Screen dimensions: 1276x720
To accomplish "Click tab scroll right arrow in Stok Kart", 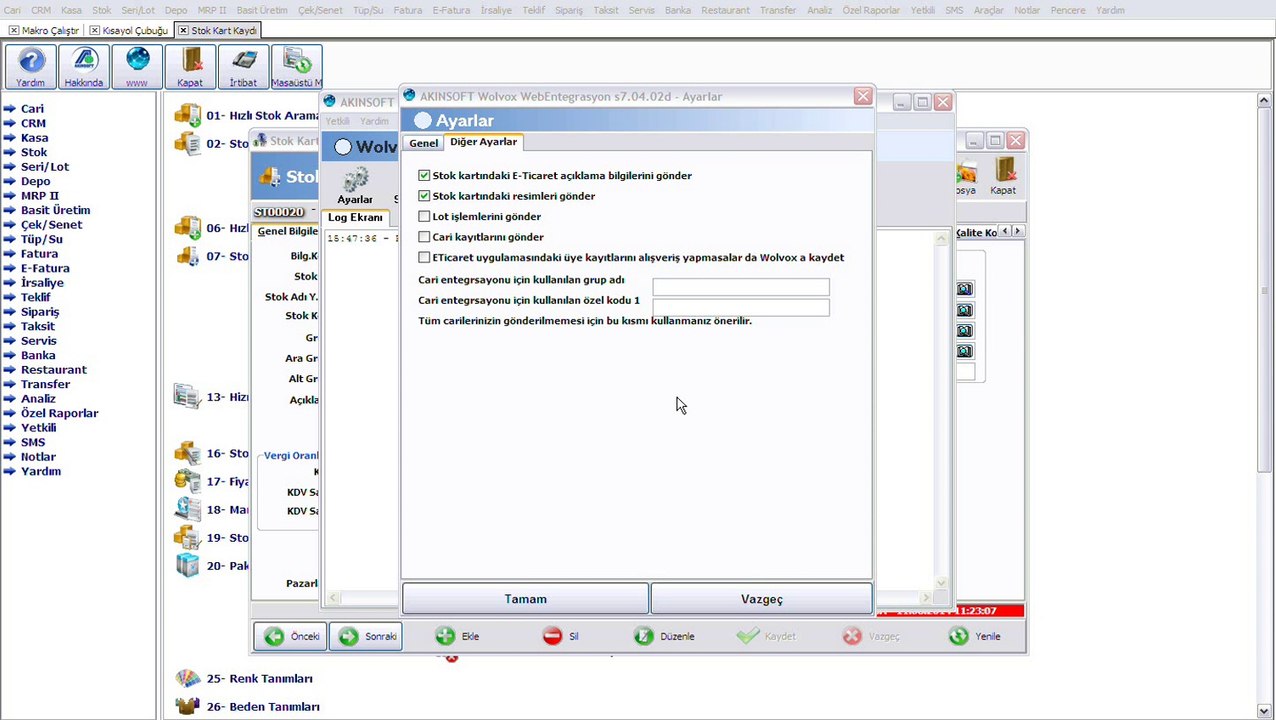I will [x=1018, y=231].
